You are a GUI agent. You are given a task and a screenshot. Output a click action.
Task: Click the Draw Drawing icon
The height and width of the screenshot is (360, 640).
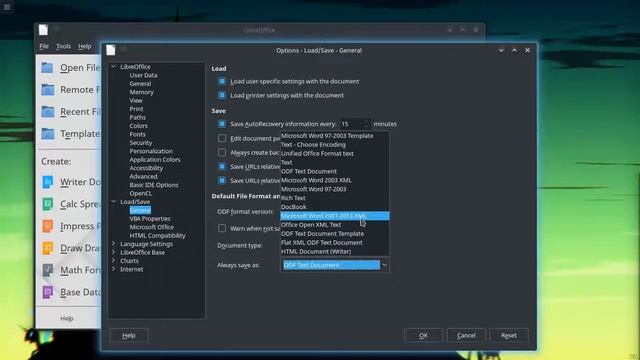48,248
